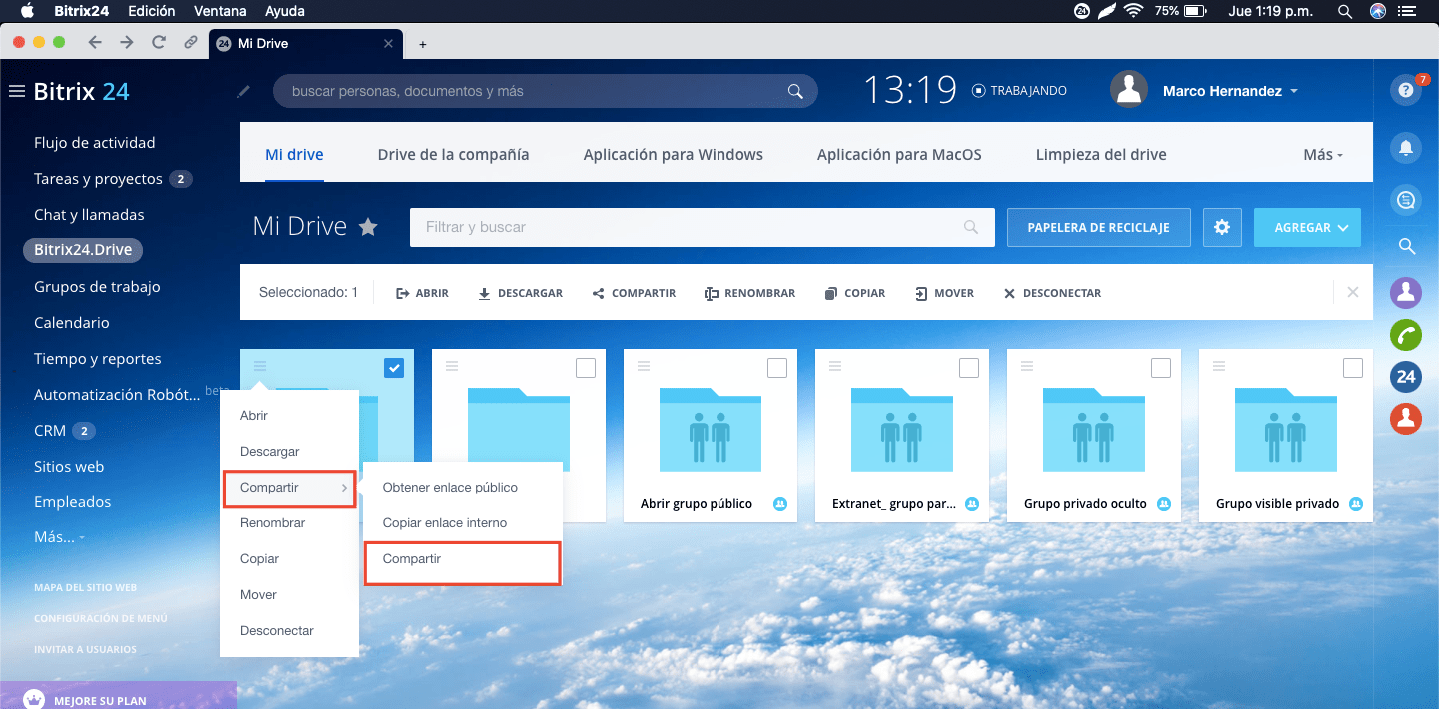The width and height of the screenshot is (1439, 709).
Task: Open the Bitrix24 hamburger menu icon
Action: click(x=16, y=92)
